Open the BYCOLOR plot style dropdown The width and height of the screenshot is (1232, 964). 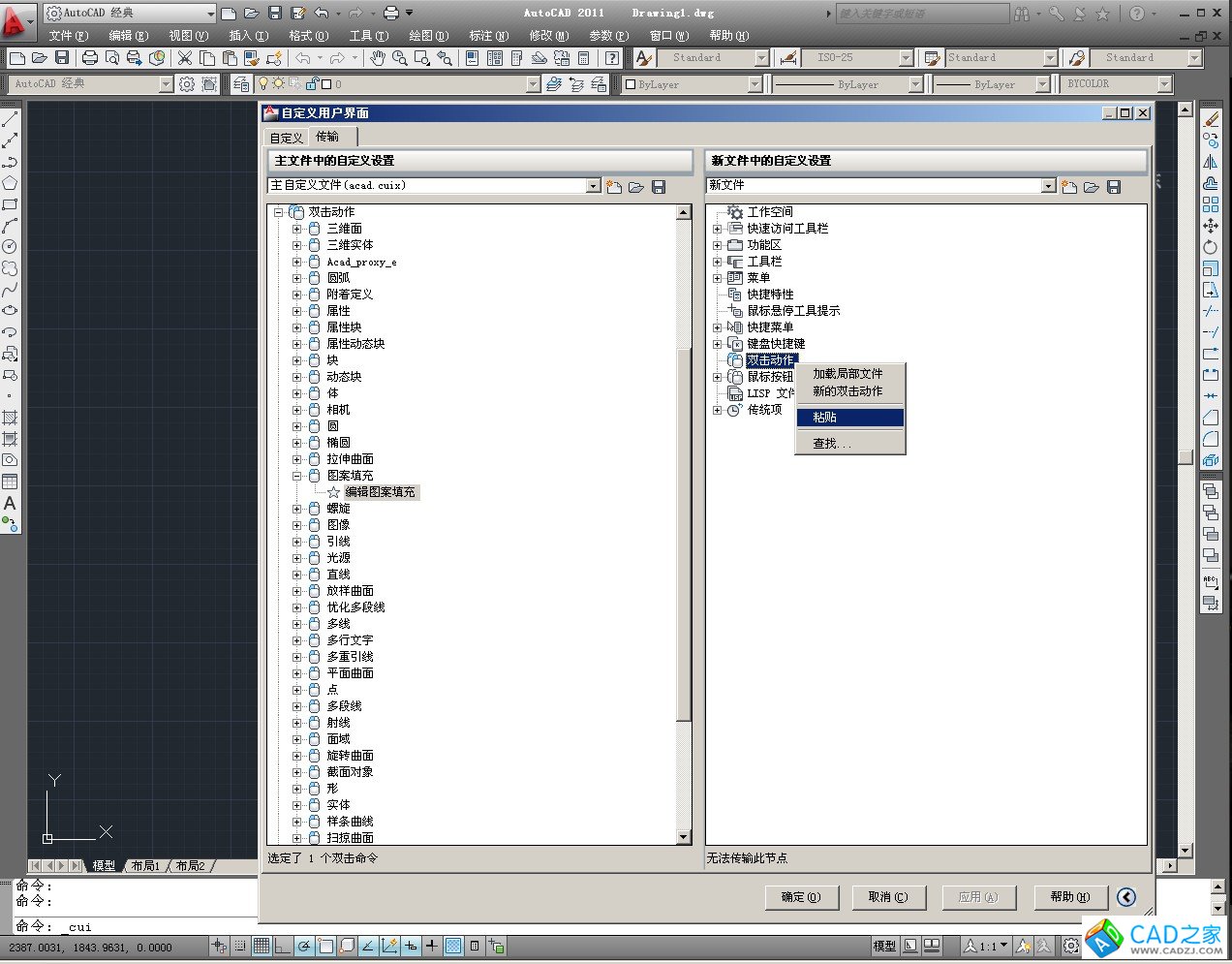1165,84
